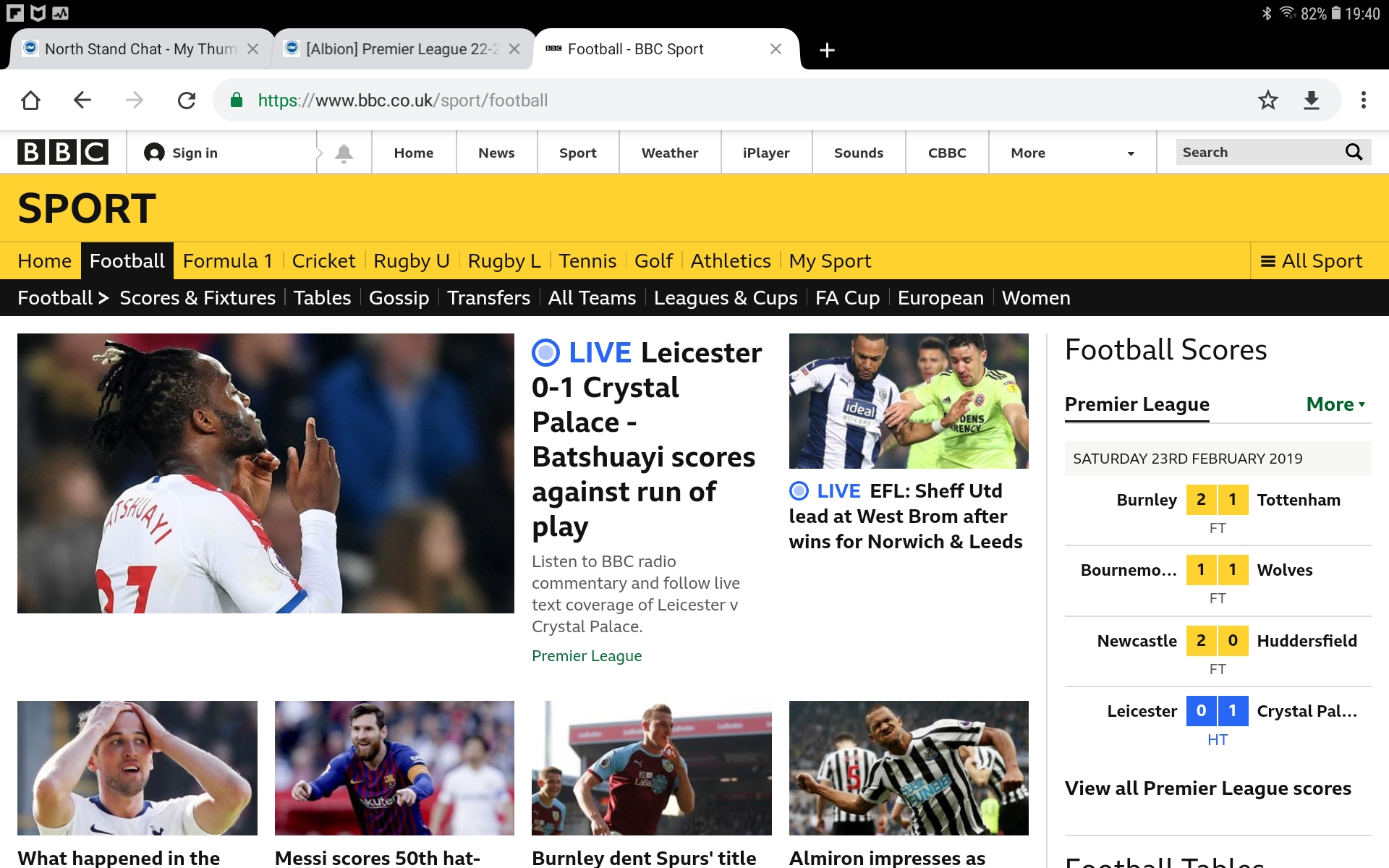Select Tennis in sport menu
Viewport: 1389px width, 868px height.
(587, 260)
